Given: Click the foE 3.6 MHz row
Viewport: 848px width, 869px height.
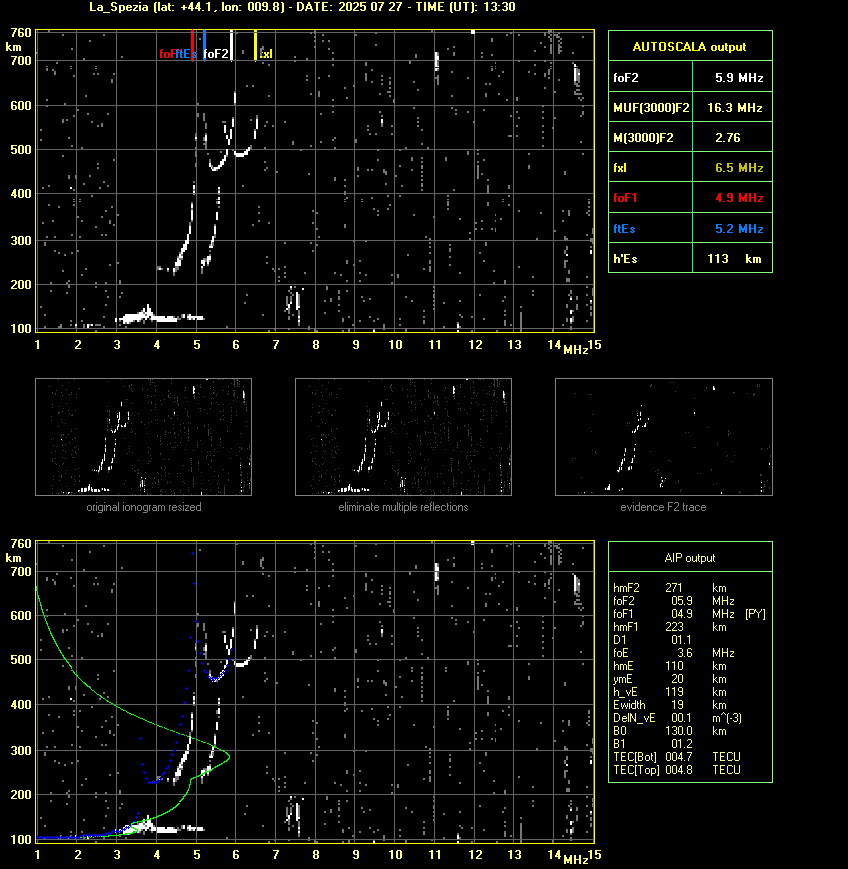Looking at the screenshot, I should (674, 653).
